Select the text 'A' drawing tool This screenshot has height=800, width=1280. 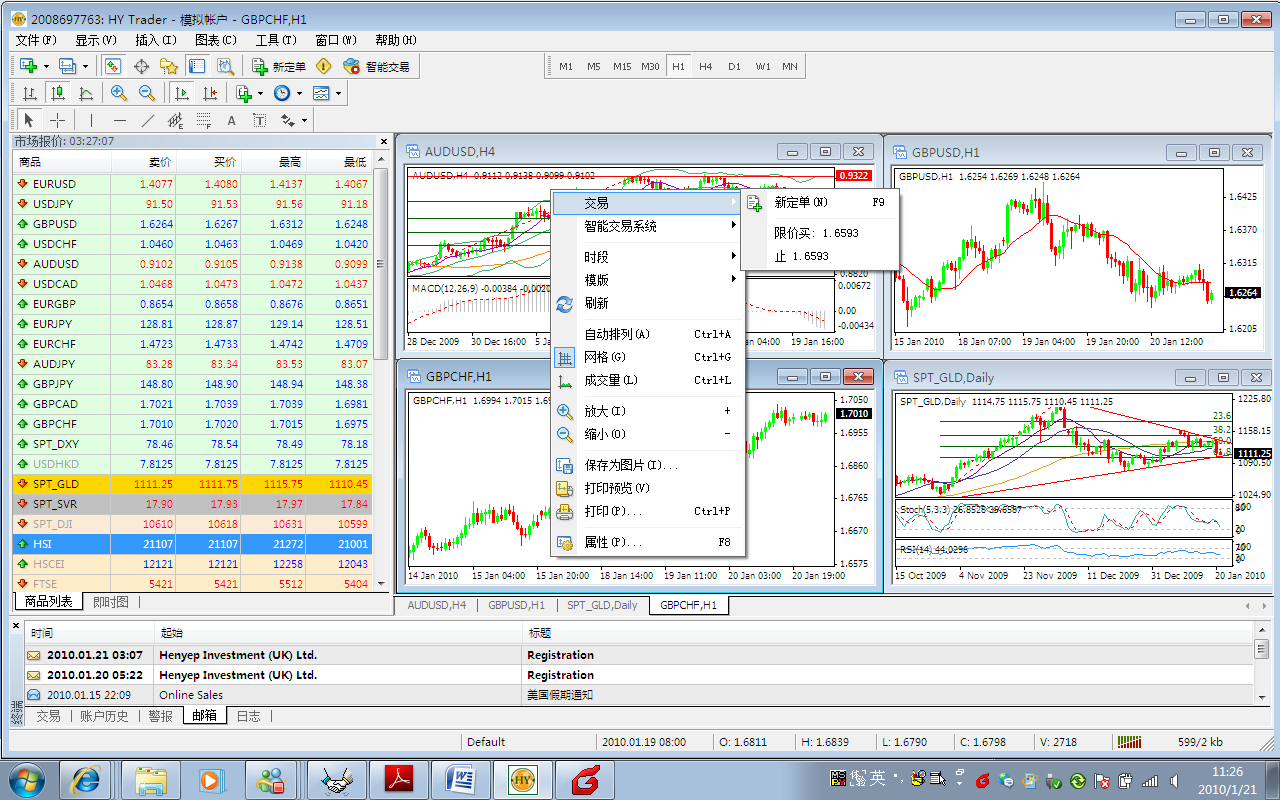[231, 120]
